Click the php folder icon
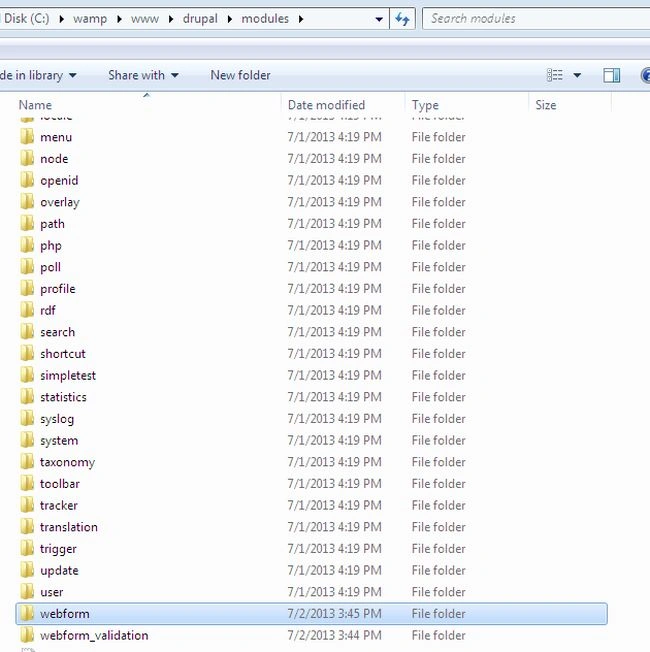The height and width of the screenshot is (652, 650). (x=27, y=245)
